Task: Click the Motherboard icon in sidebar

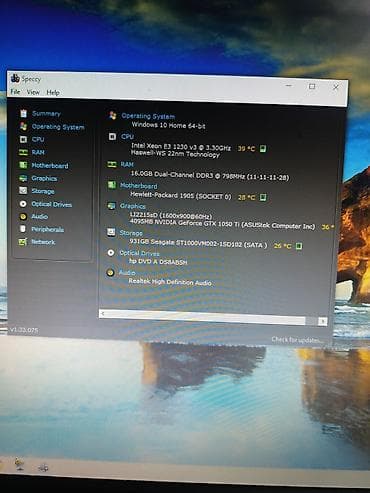Action: 23,165
